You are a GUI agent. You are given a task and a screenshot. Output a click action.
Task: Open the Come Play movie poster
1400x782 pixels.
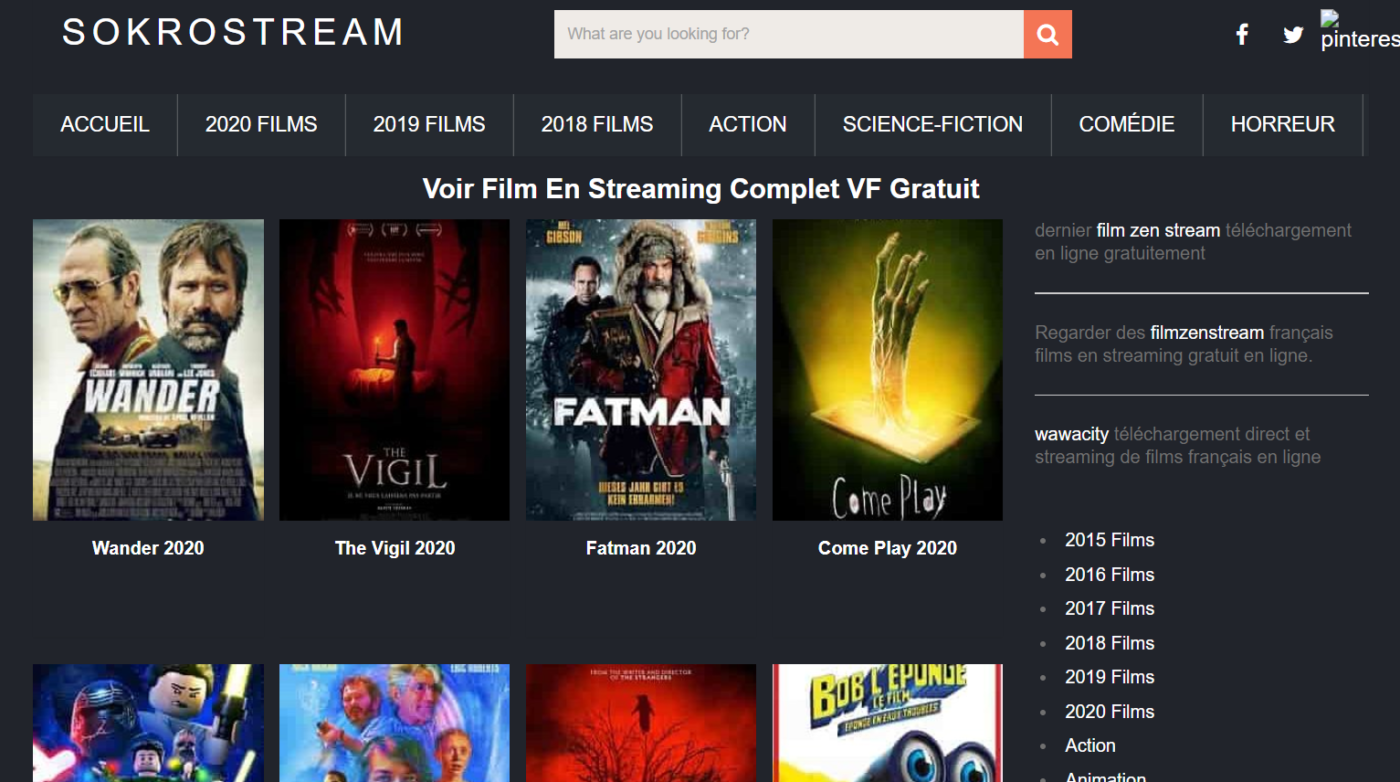[887, 370]
